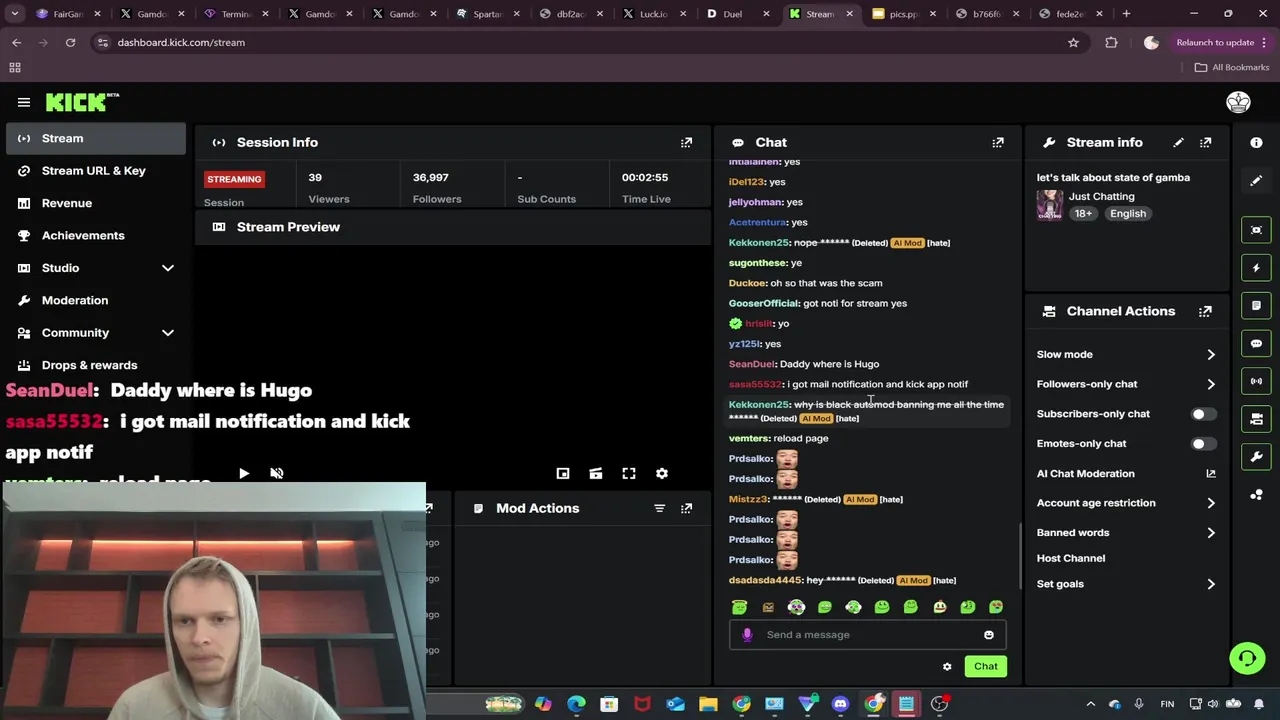Click the Kick logo

(82, 102)
